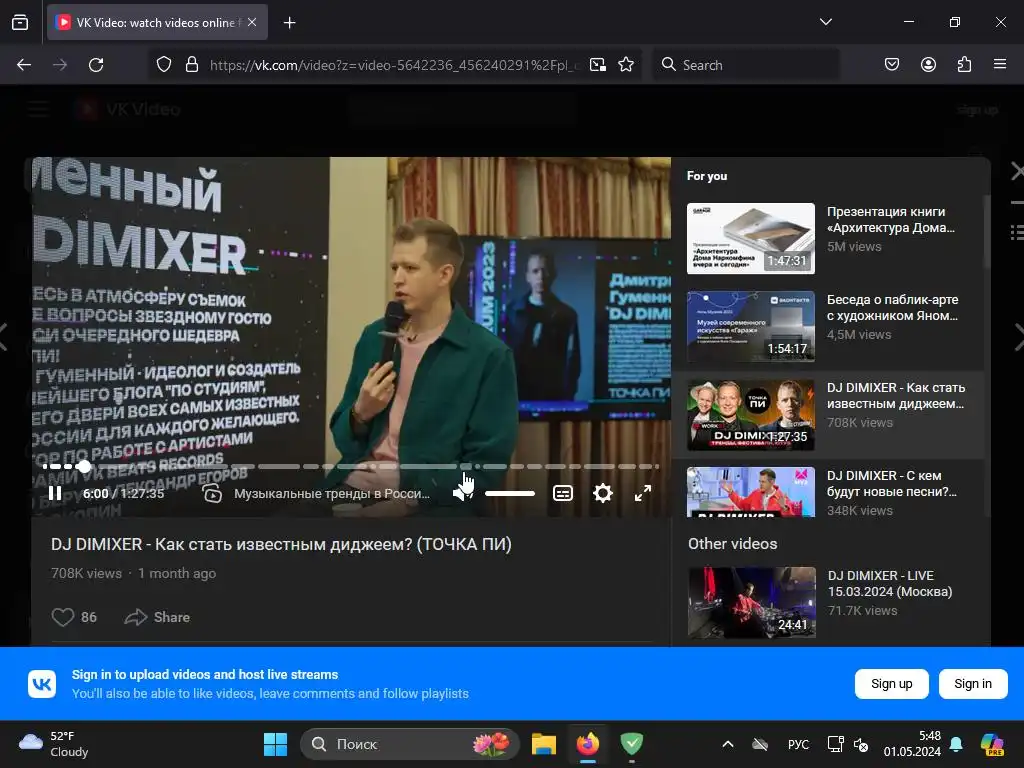
Task: Toggle playlist list icon beside overlay
Action: pos(1017,232)
